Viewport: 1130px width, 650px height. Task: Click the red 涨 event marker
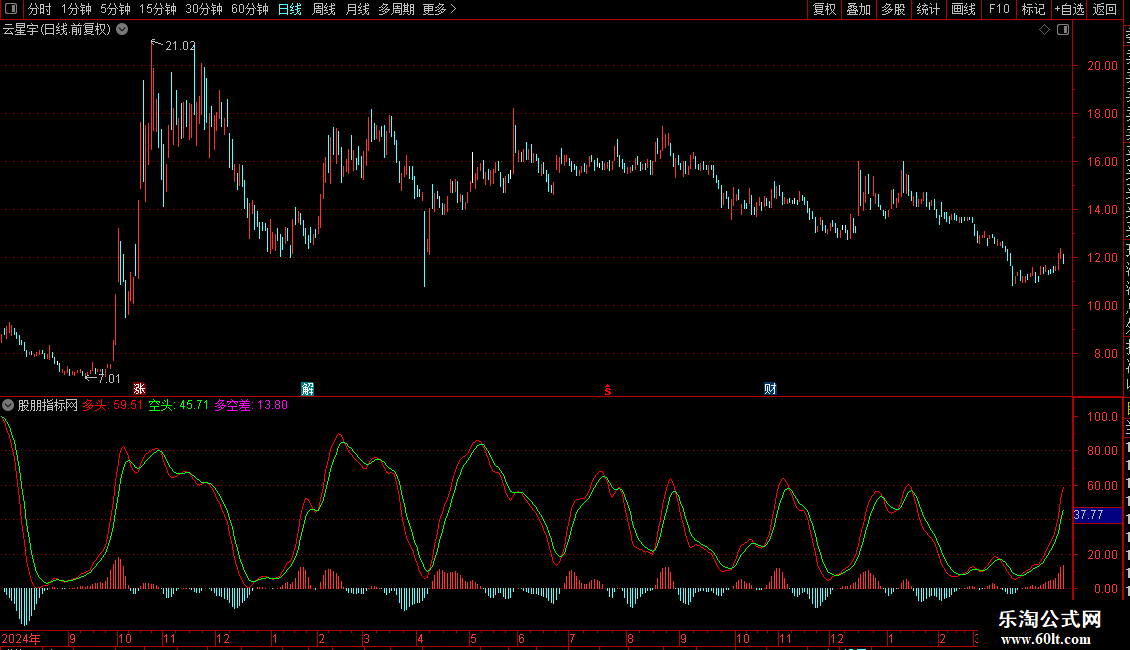click(139, 388)
